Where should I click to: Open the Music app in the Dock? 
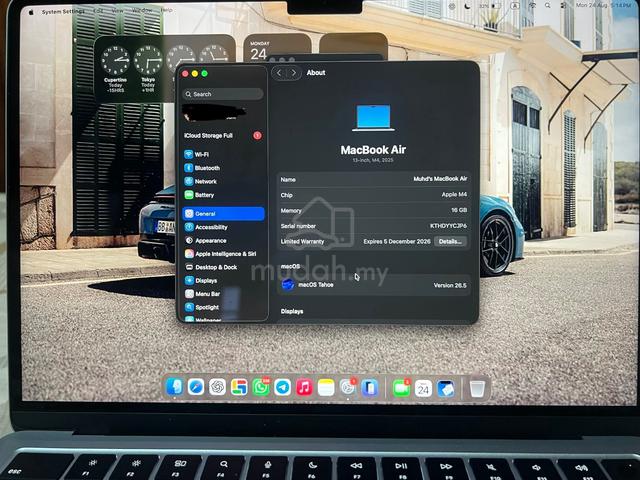(304, 387)
